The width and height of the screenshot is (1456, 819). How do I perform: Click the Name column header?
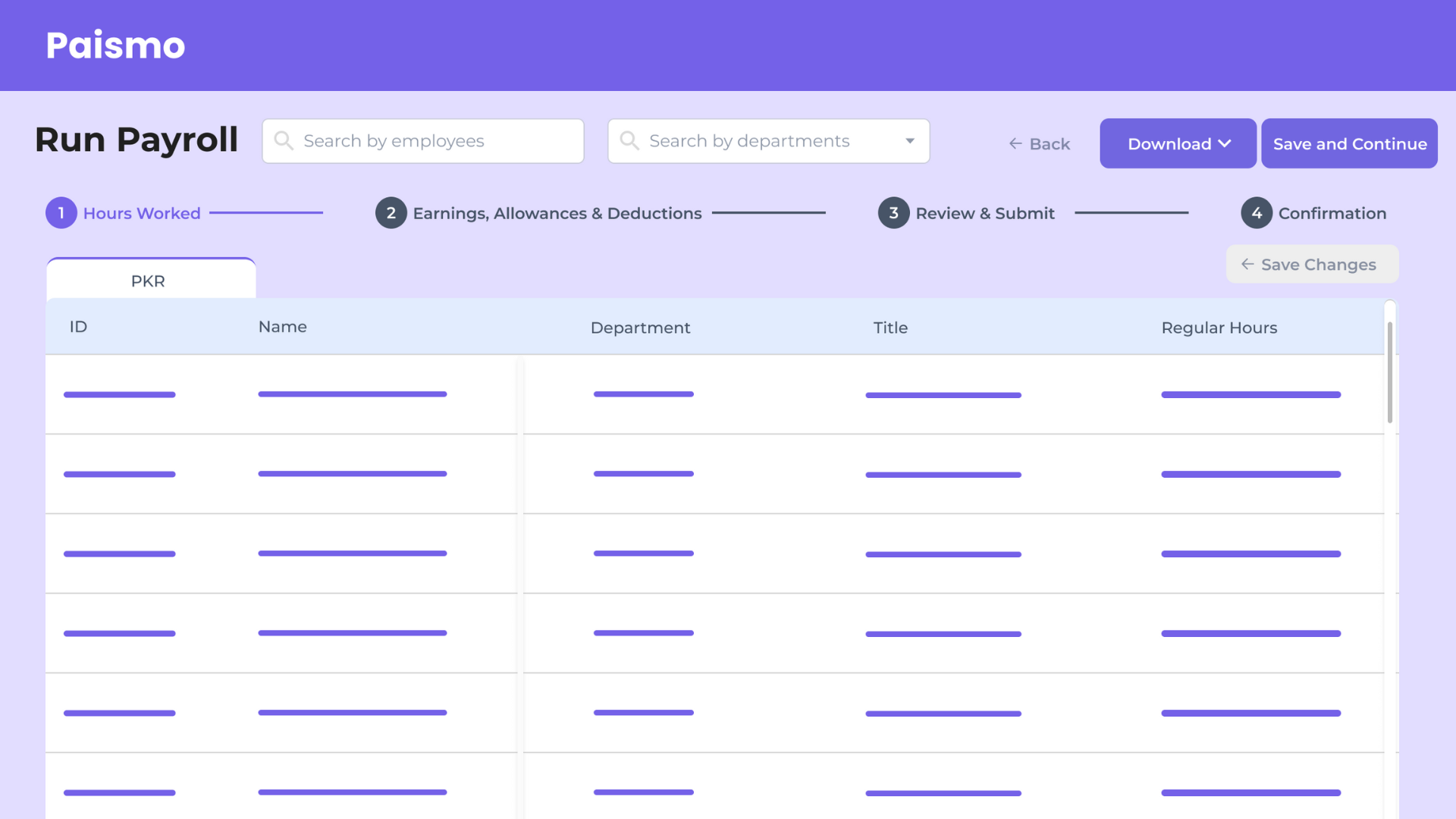pos(282,327)
